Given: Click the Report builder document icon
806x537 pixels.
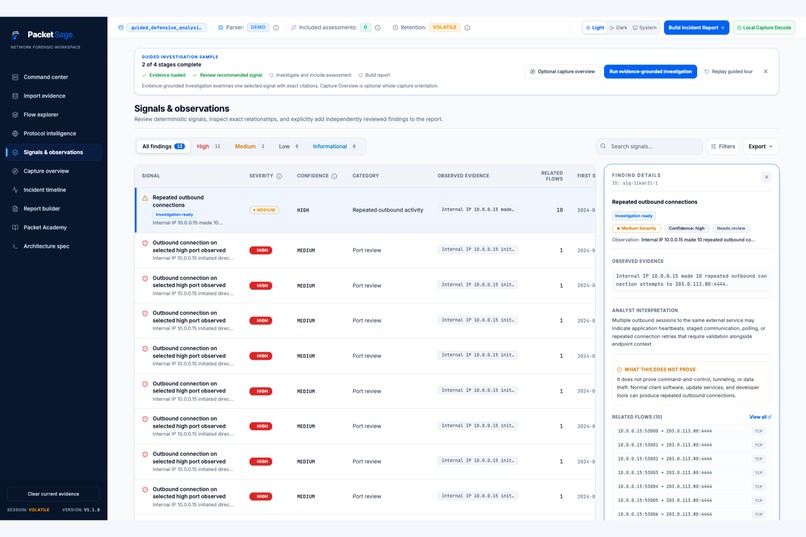Looking at the screenshot, I should [15, 209].
